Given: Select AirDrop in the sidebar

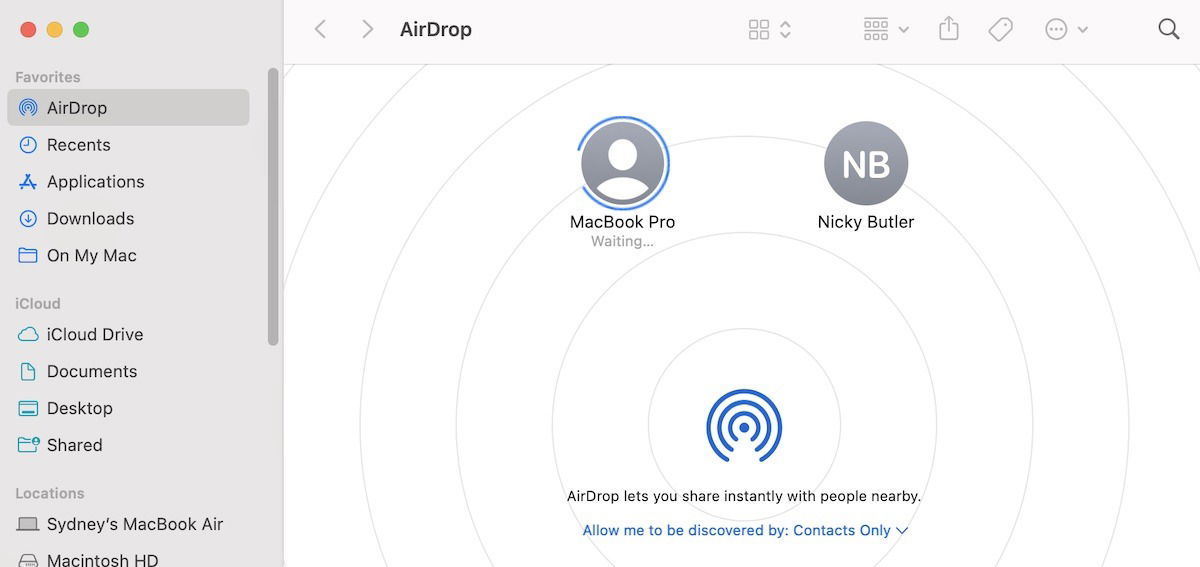Looking at the screenshot, I should [128, 107].
